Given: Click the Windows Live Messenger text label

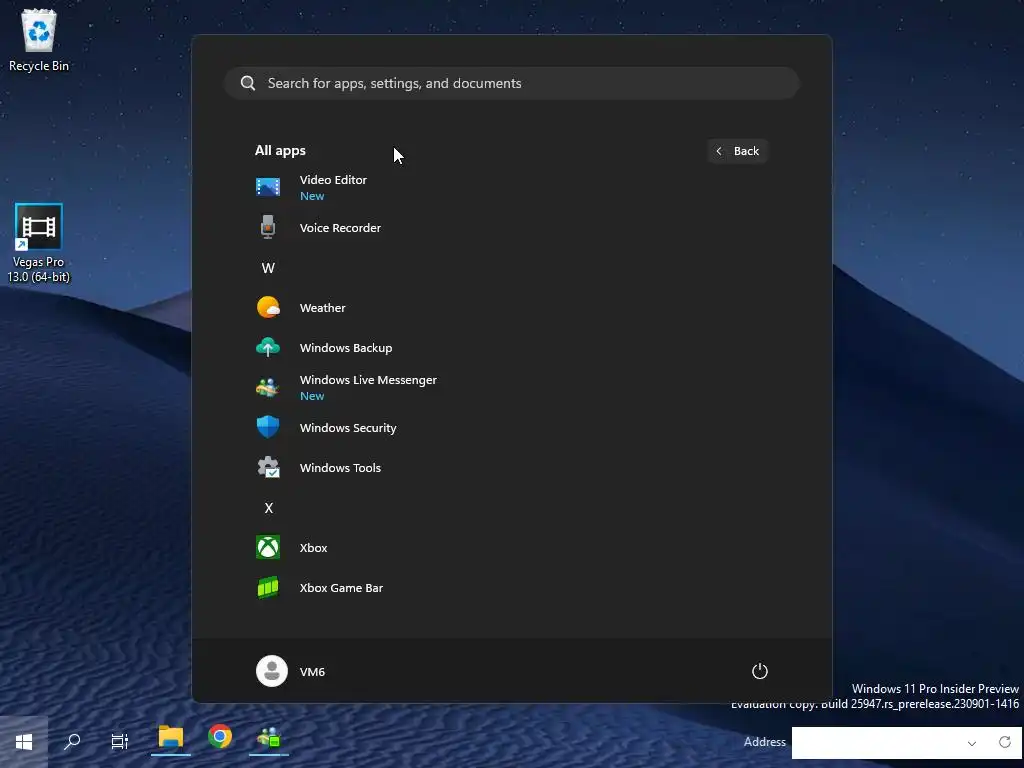Looking at the screenshot, I should pos(368,379).
